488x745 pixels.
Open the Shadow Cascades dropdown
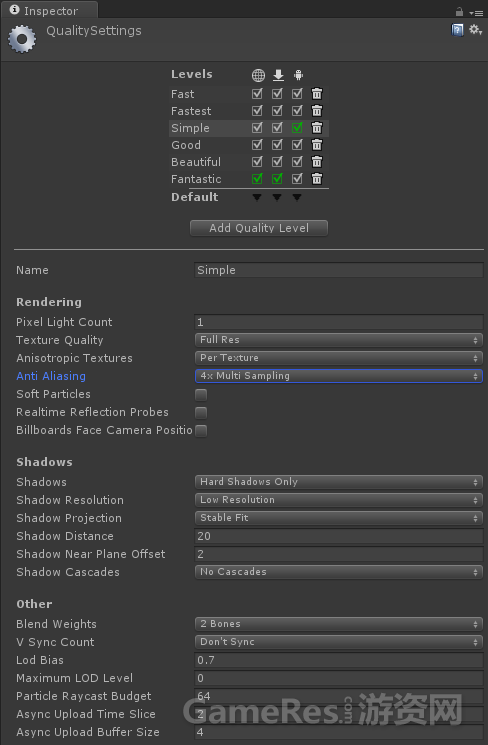(x=339, y=572)
